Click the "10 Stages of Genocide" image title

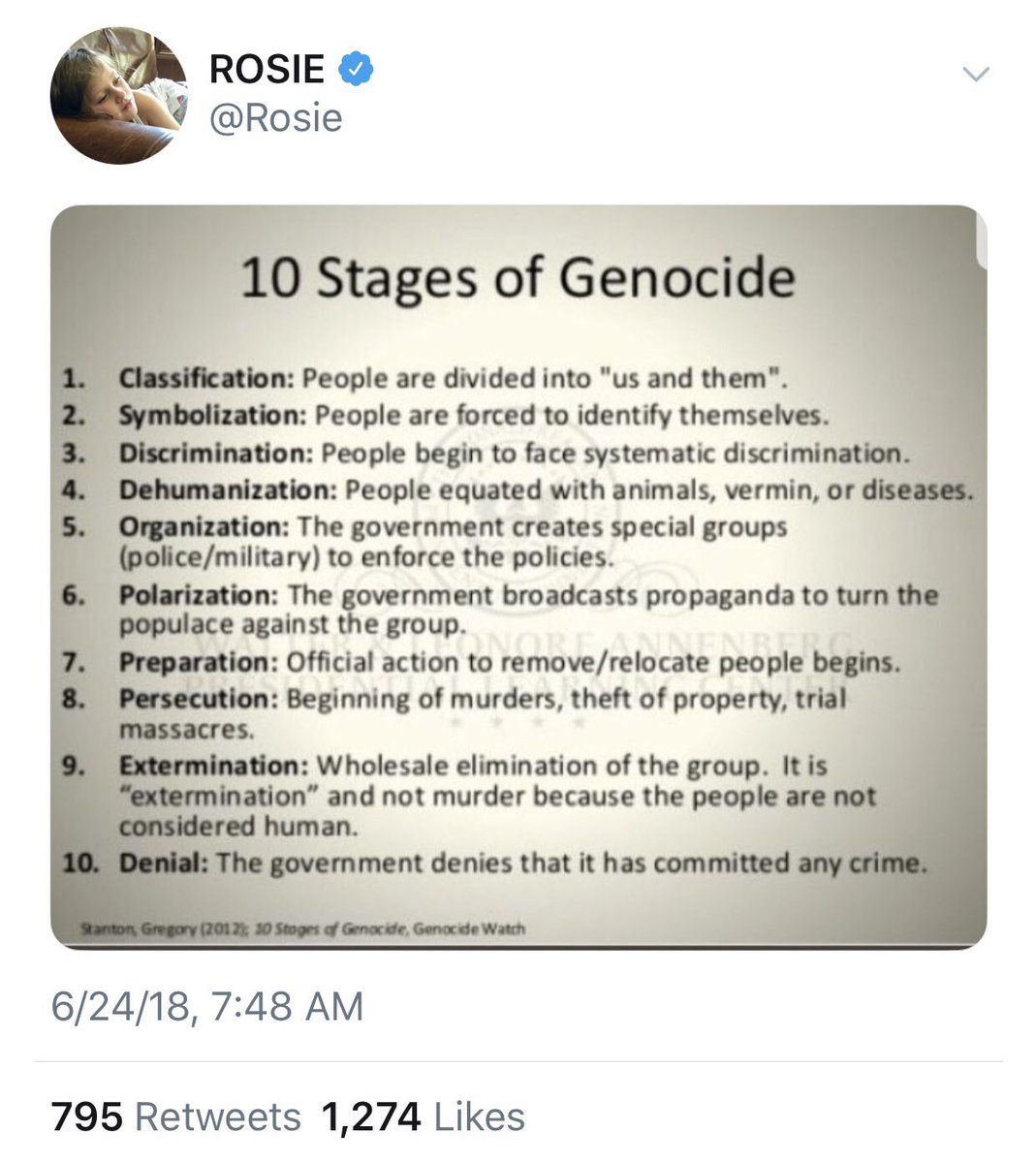point(518,278)
